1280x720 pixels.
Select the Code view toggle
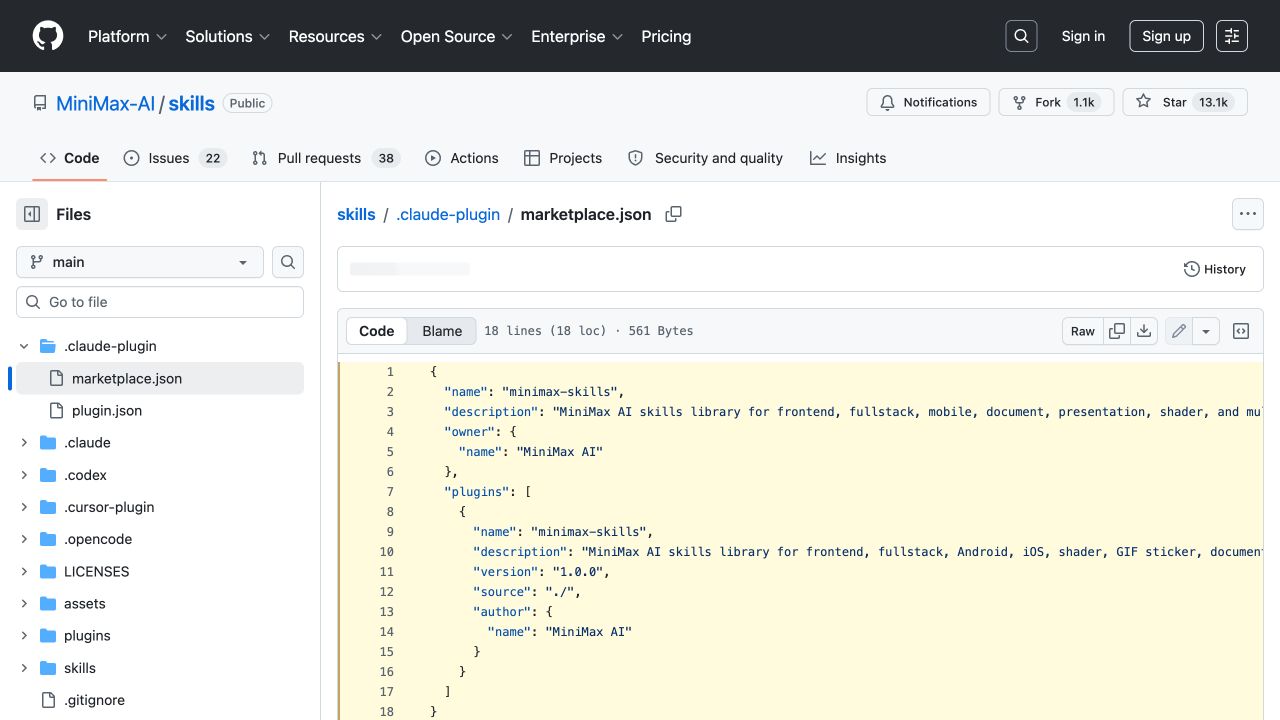[377, 331]
